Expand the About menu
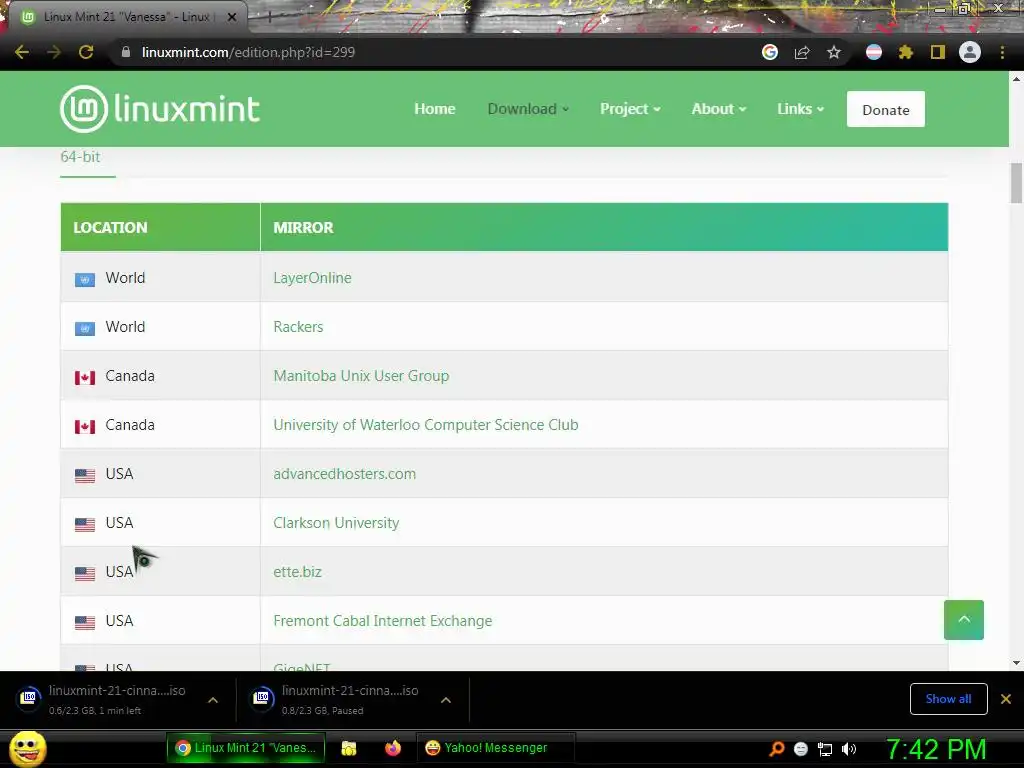Screen dimensions: 1024x768 [718, 109]
